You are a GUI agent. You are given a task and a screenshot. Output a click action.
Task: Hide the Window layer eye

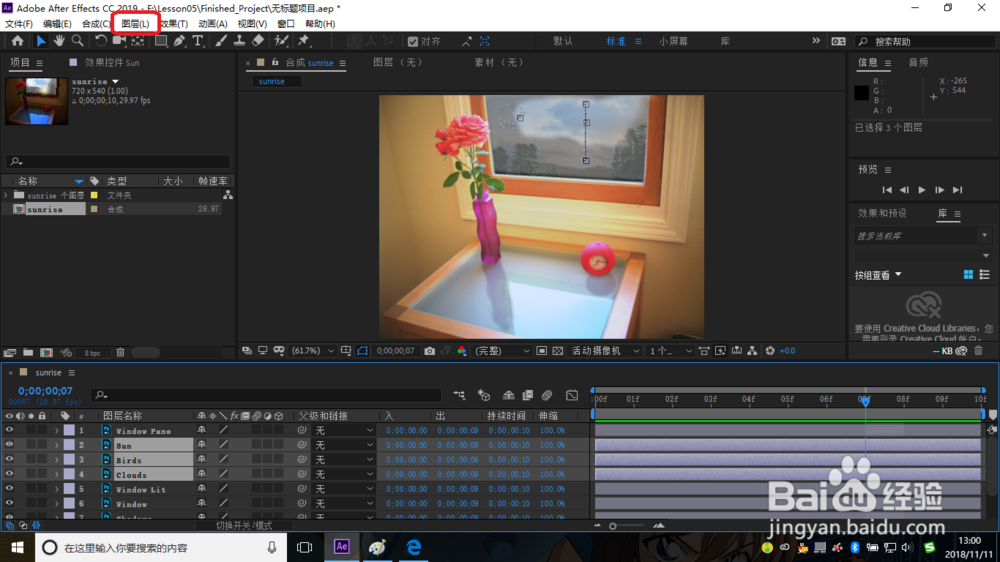tap(9, 503)
